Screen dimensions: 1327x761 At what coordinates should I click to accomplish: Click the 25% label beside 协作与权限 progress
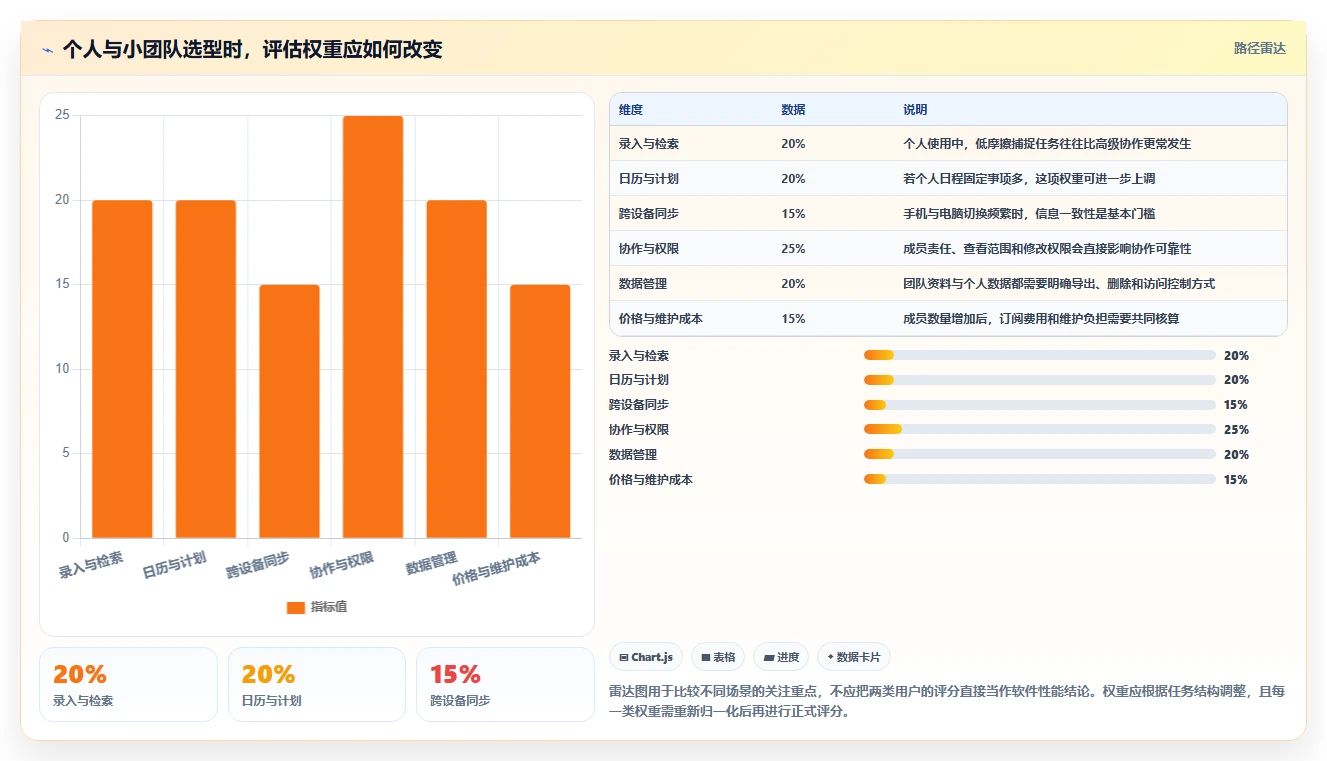coord(1236,430)
